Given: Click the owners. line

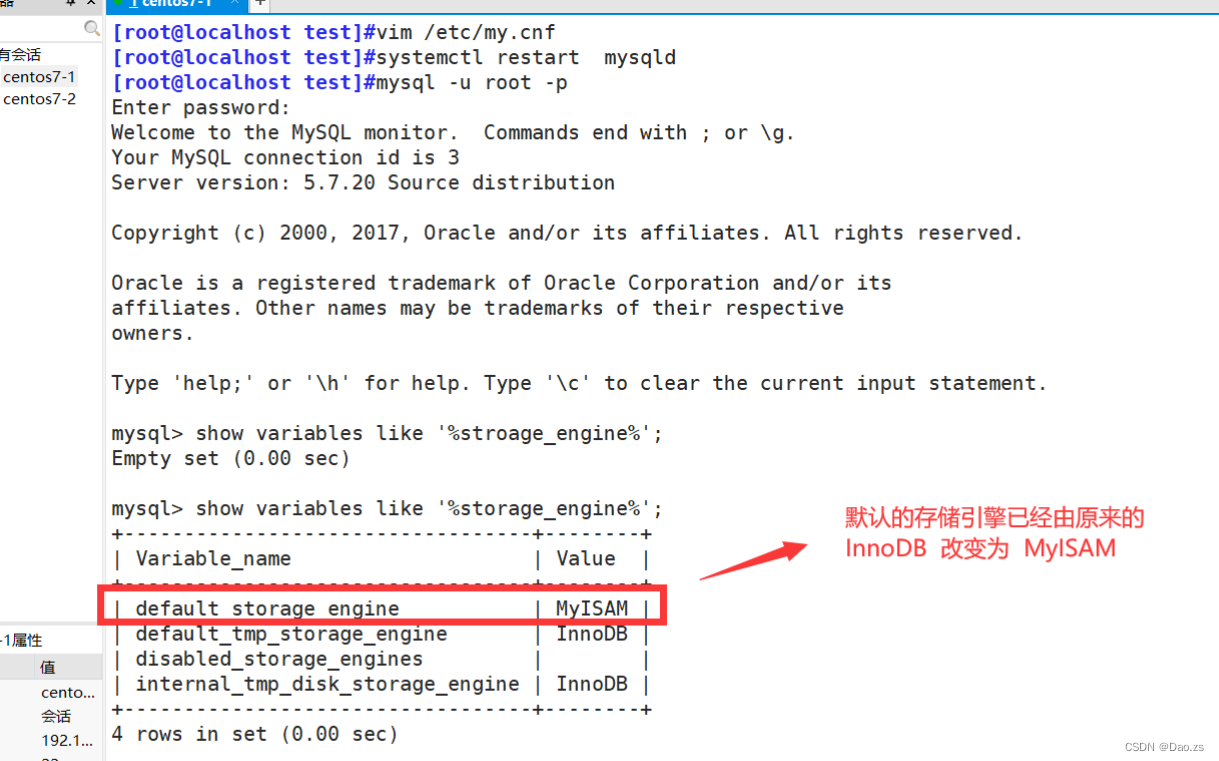Looking at the screenshot, I should 153,333.
